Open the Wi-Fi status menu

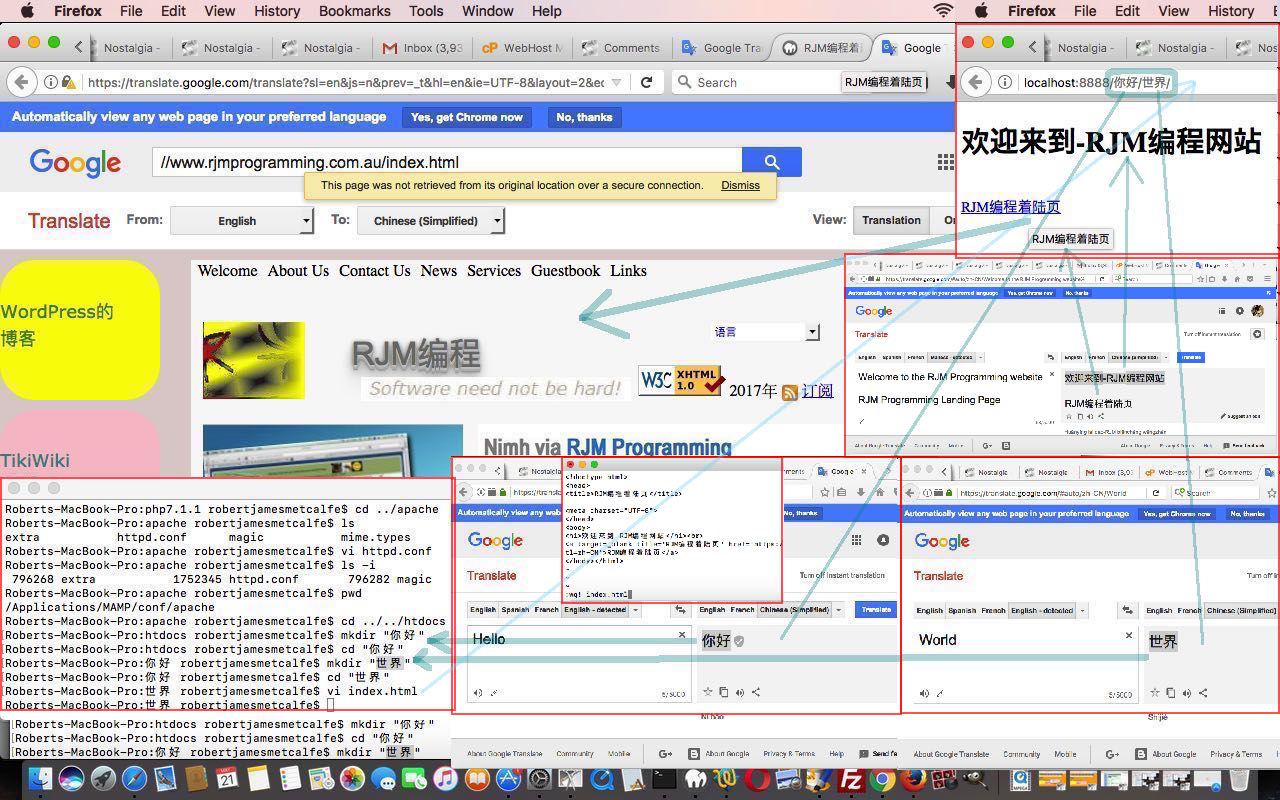click(x=943, y=11)
